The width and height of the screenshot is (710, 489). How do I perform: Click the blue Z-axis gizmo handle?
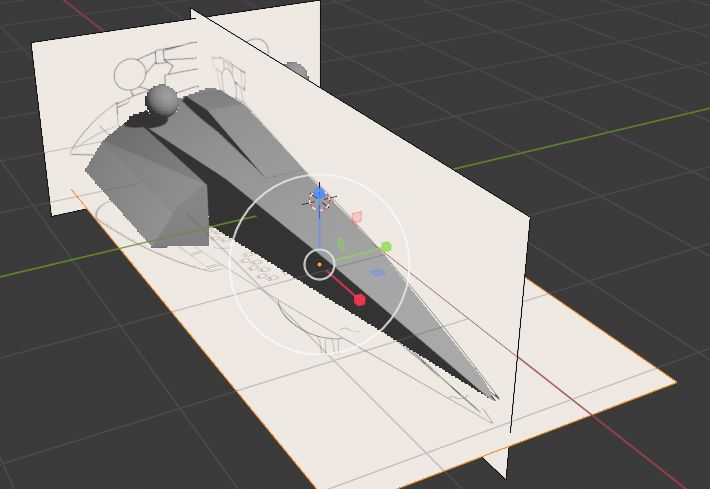click(319, 195)
